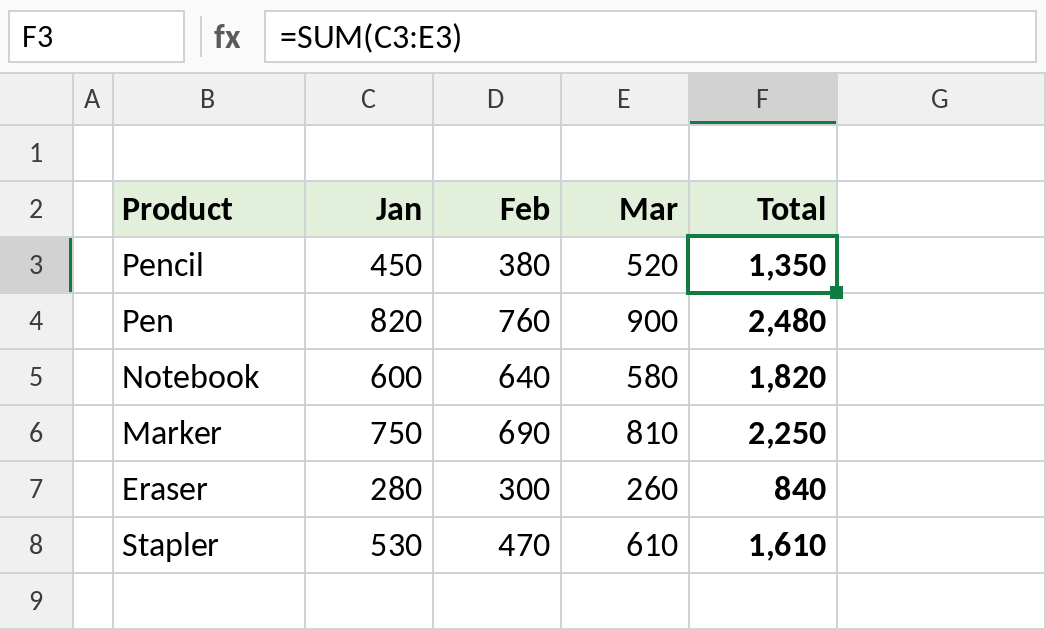The image size is (1046, 630).
Task: Select row 9 header
Action: pyautogui.click(x=36, y=601)
